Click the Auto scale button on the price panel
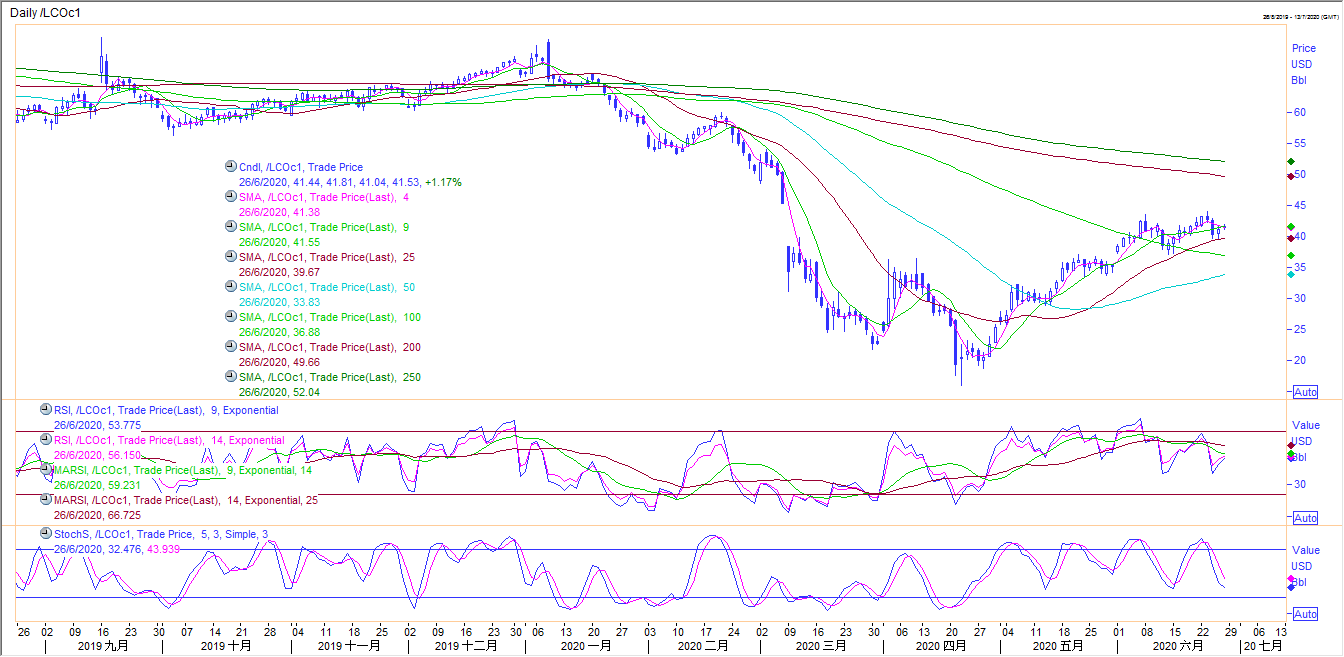1344x657 pixels. [1305, 391]
